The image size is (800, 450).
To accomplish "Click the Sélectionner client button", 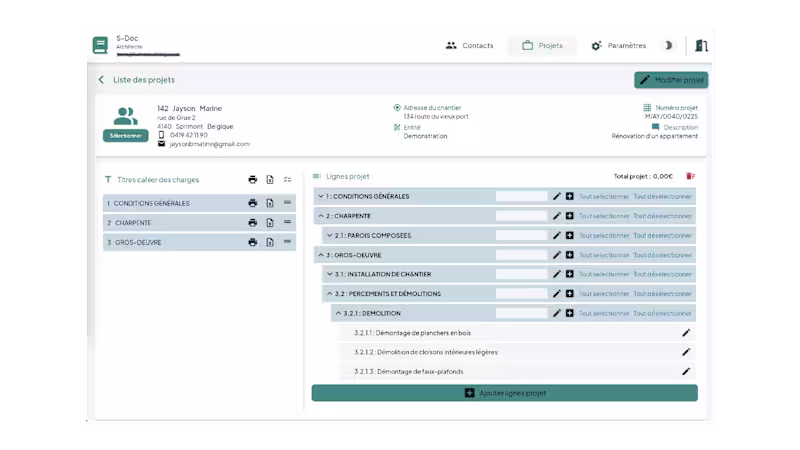I will click(x=126, y=136).
